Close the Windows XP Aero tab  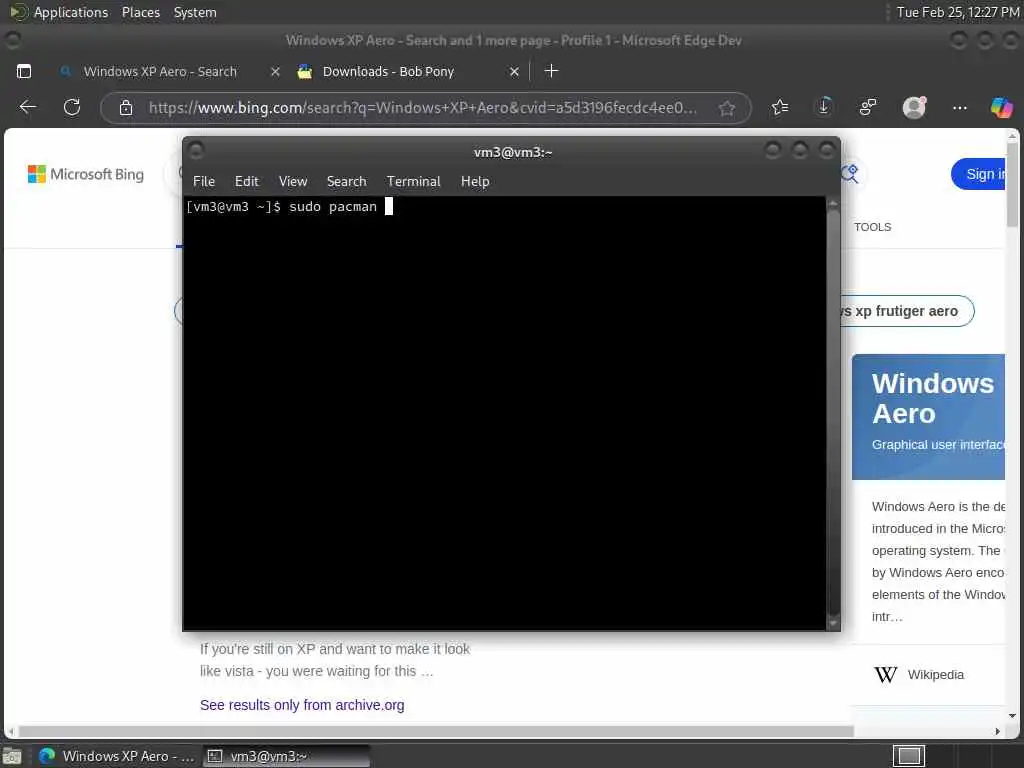(x=276, y=72)
